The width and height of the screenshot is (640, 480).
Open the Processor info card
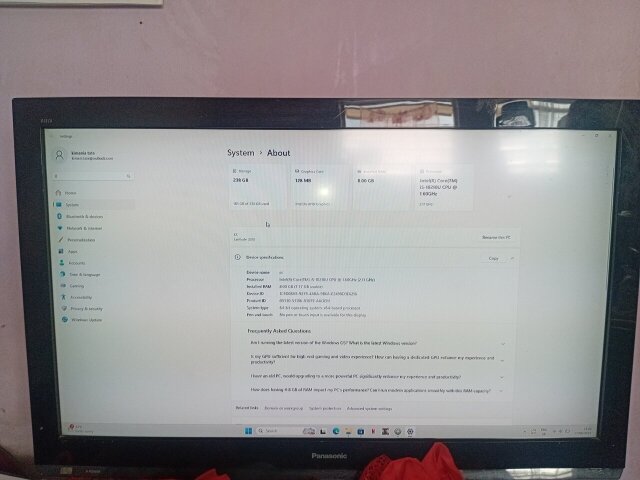444,188
